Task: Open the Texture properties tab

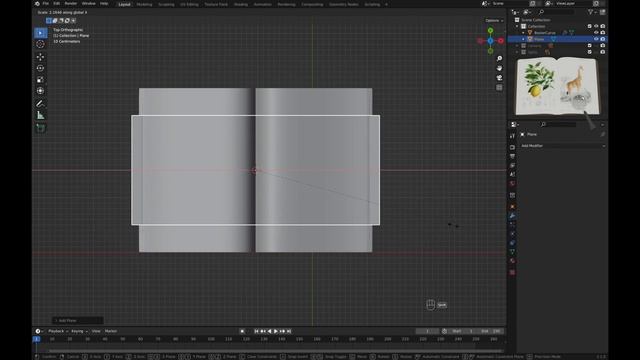Action: click(x=512, y=272)
